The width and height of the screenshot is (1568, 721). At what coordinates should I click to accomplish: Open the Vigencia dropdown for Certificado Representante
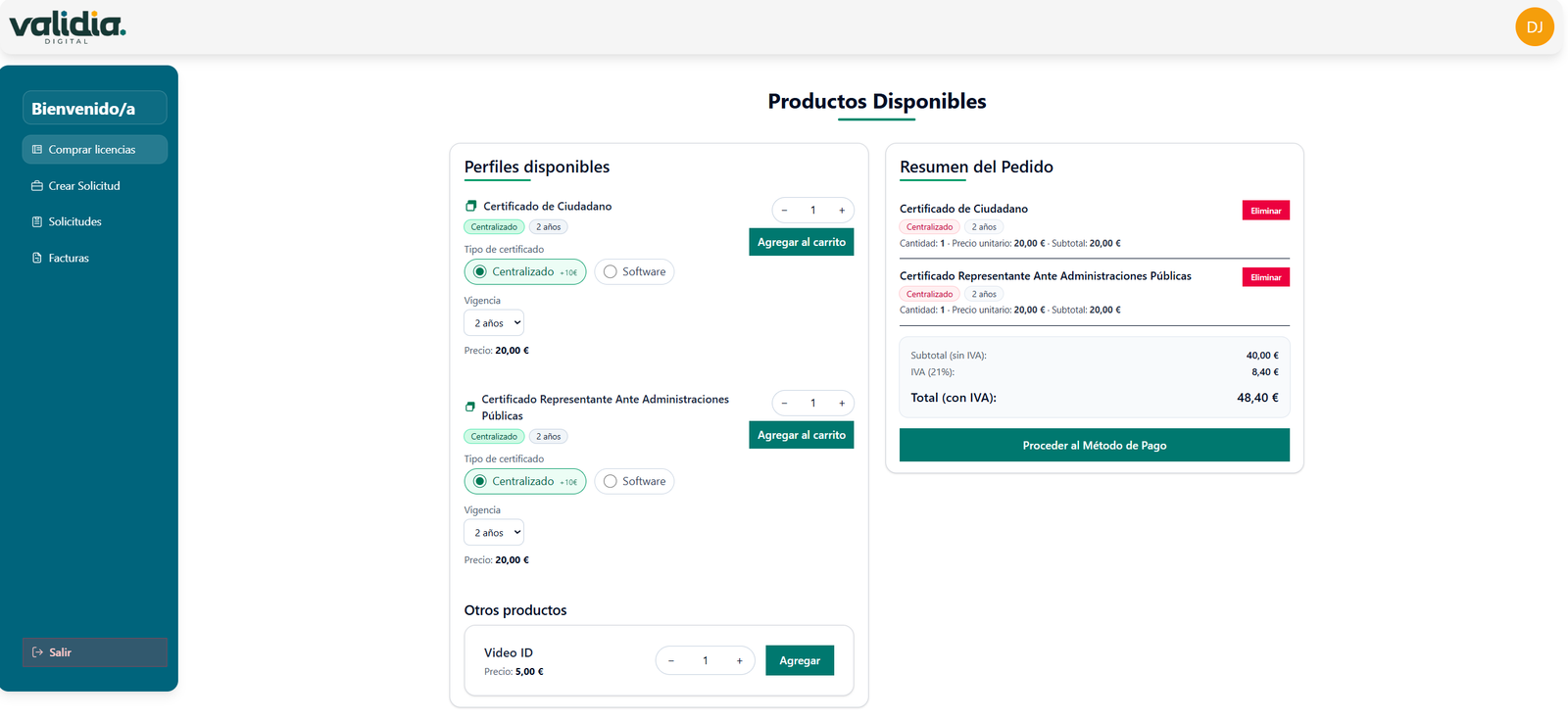[x=494, y=533]
